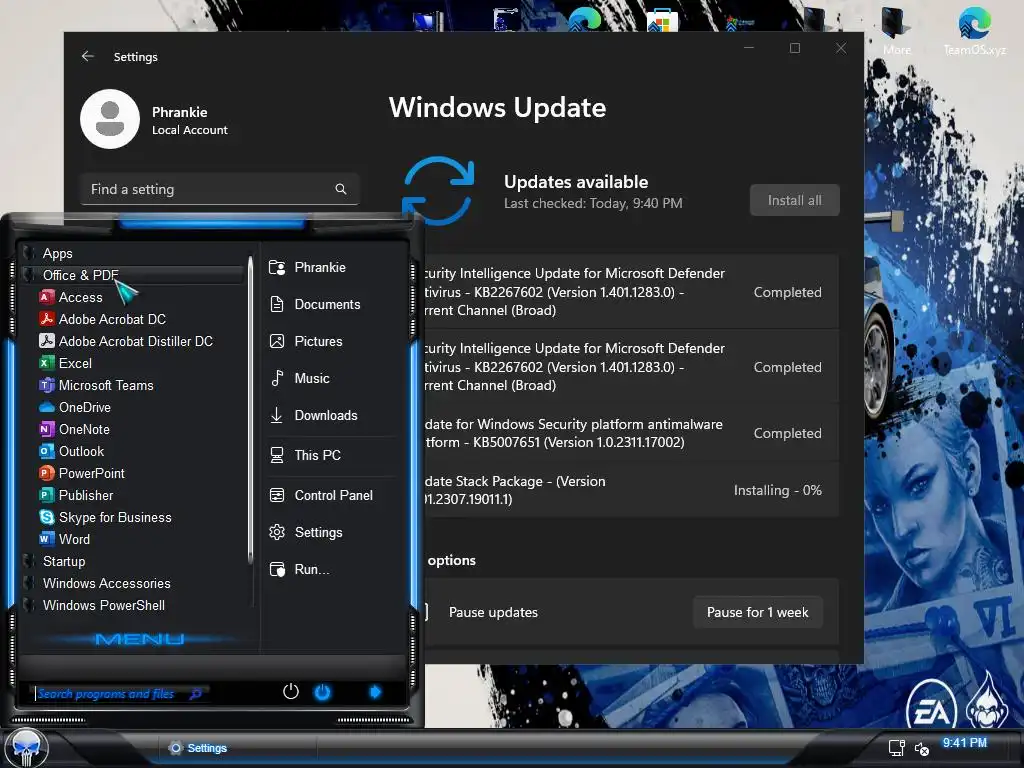Launch Outlook
Image resolution: width=1024 pixels, height=768 pixels.
tap(72, 451)
